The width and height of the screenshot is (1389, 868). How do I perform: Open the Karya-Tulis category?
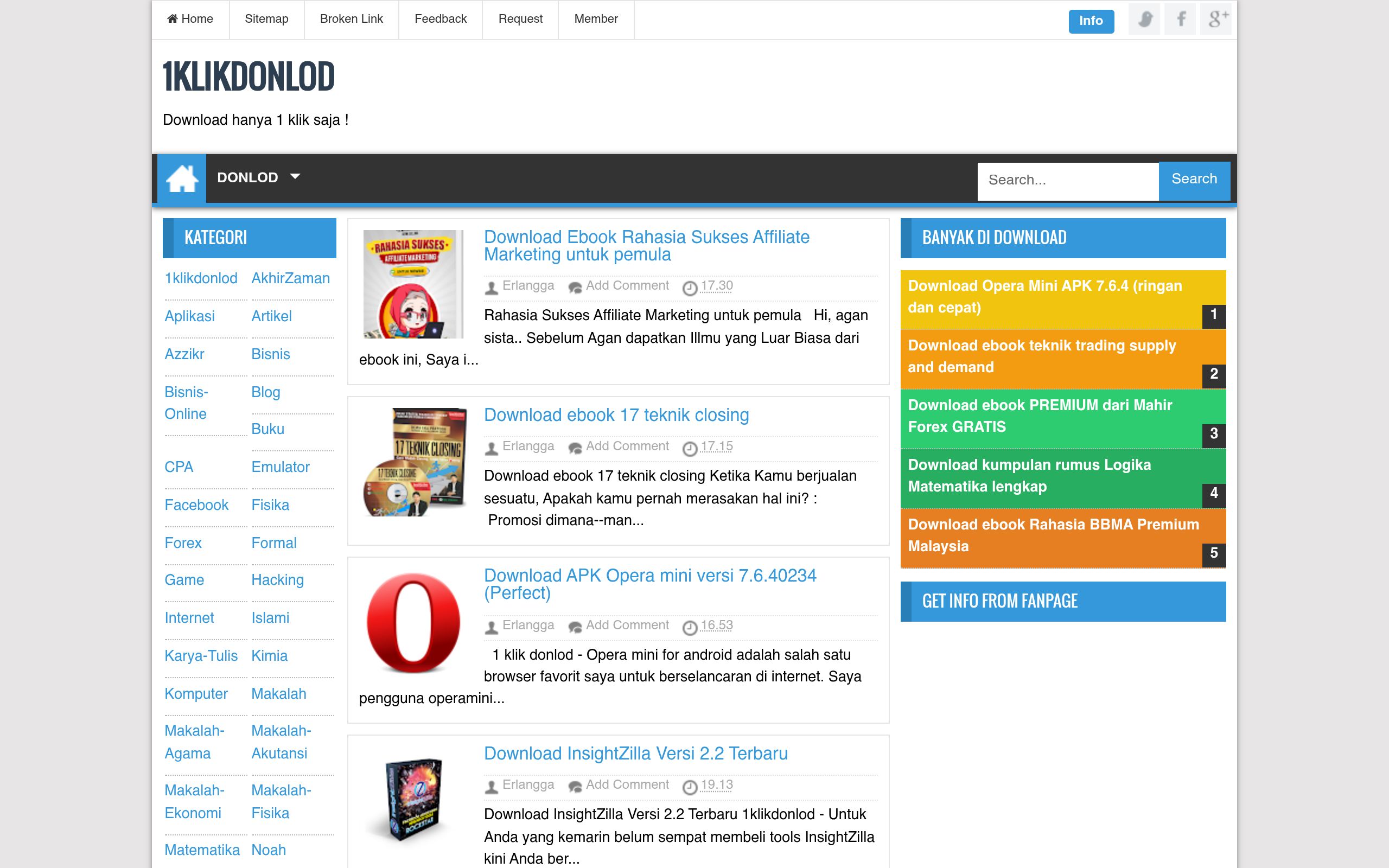coord(201,656)
